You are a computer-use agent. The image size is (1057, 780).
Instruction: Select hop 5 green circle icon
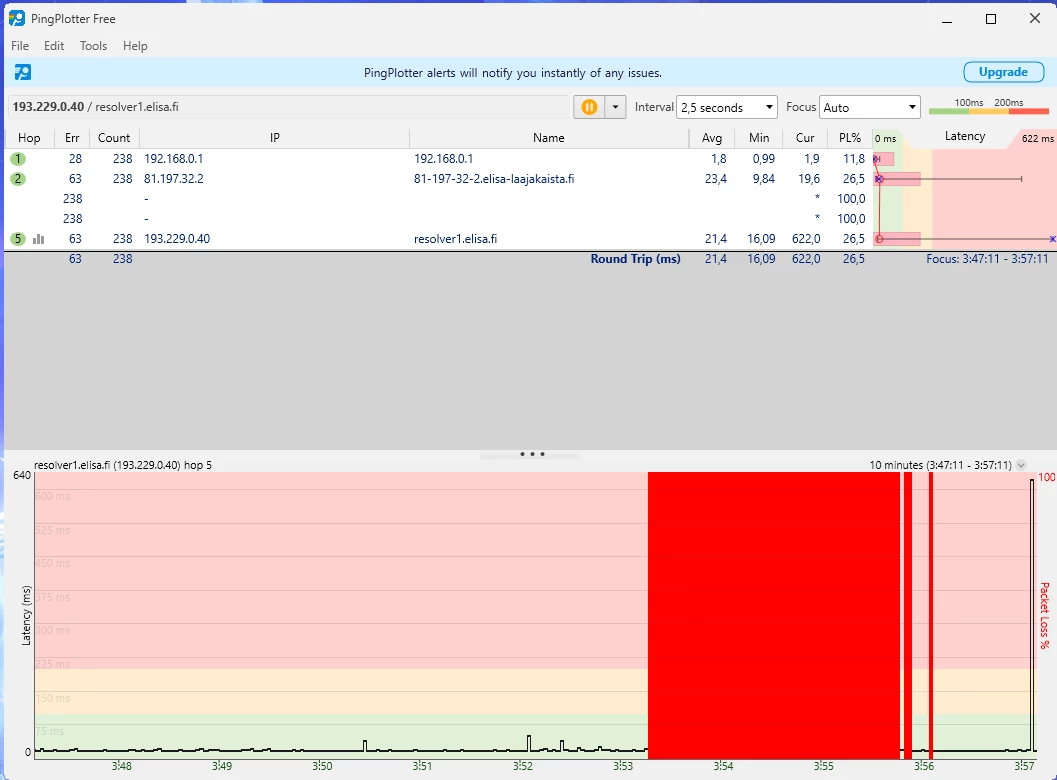18,239
